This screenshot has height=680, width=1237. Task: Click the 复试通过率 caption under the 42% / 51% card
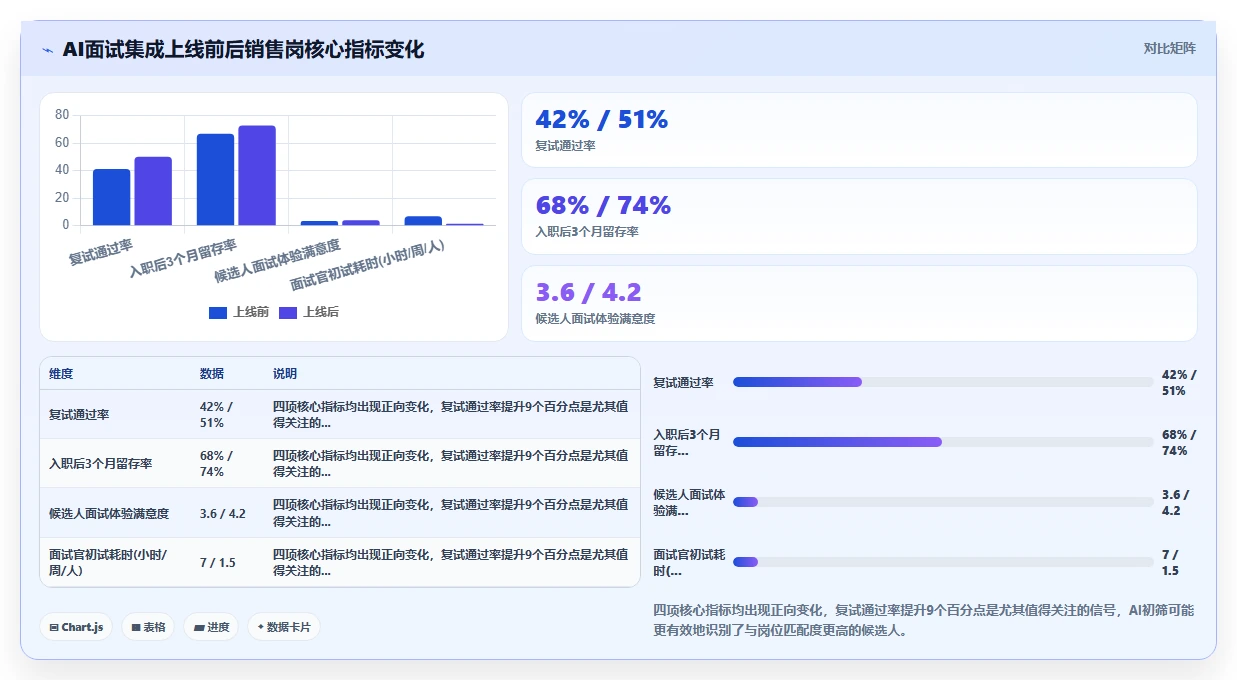[x=565, y=146]
